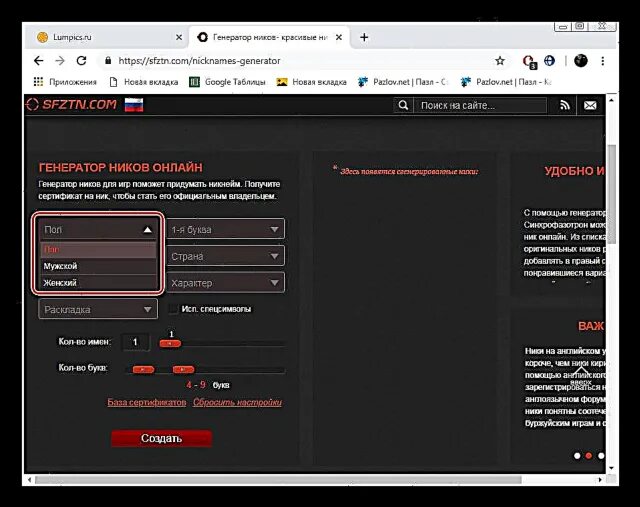
Task: Enable the Исп. спецсимволы checkbox
Action: tap(173, 309)
